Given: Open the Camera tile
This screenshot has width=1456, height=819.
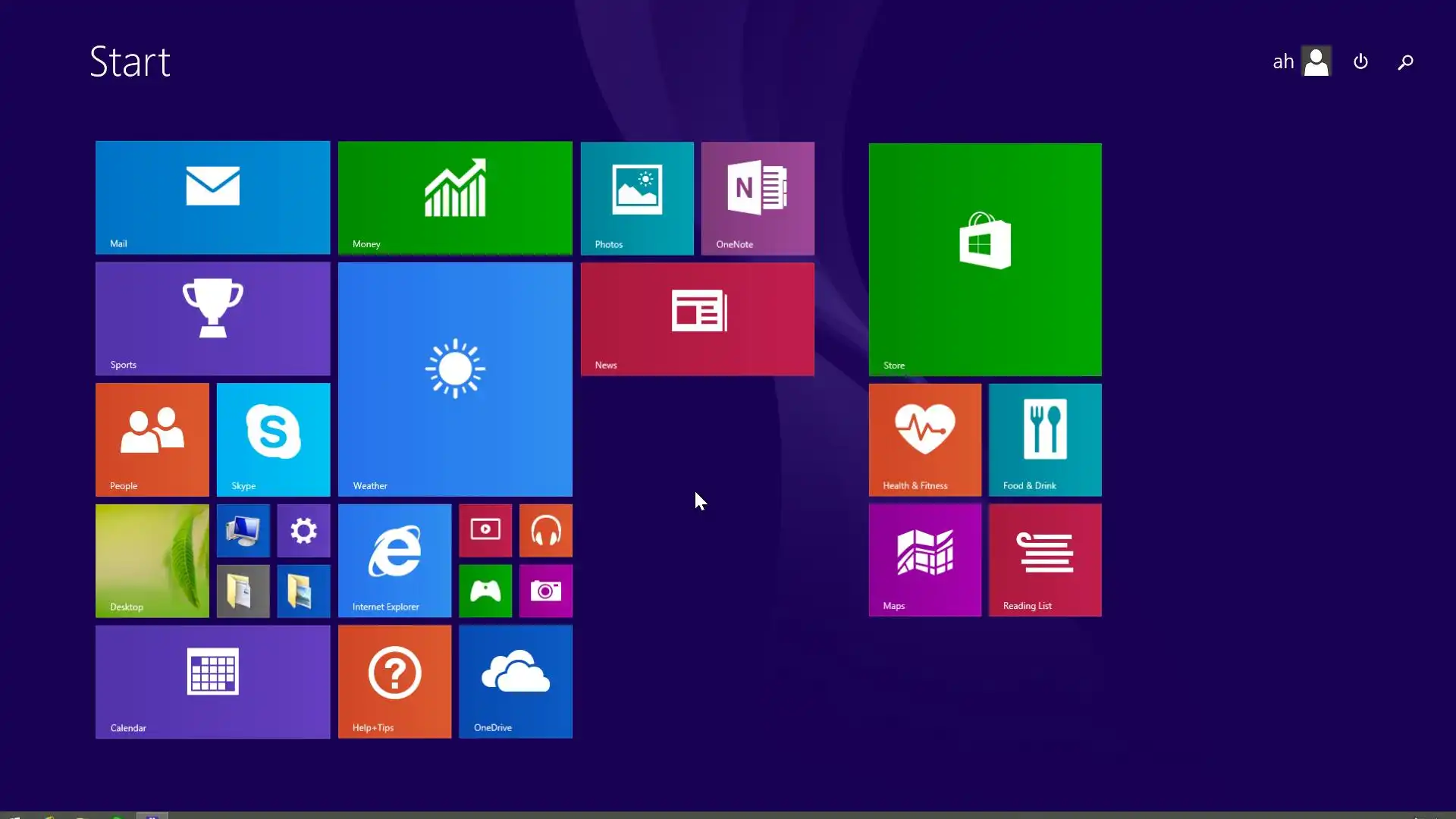Looking at the screenshot, I should (545, 591).
